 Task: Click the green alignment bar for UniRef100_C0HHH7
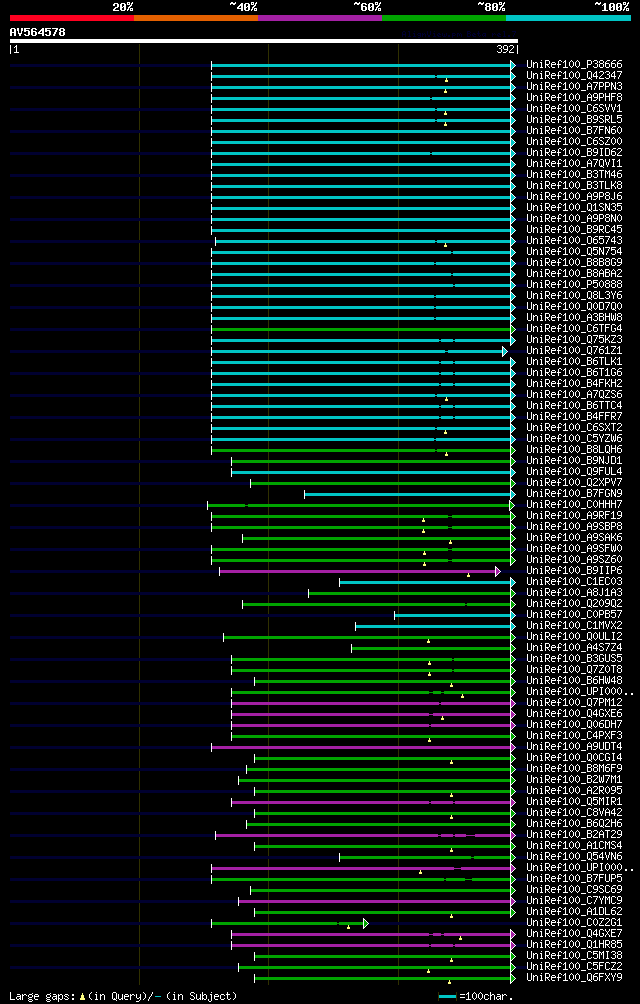(361, 505)
